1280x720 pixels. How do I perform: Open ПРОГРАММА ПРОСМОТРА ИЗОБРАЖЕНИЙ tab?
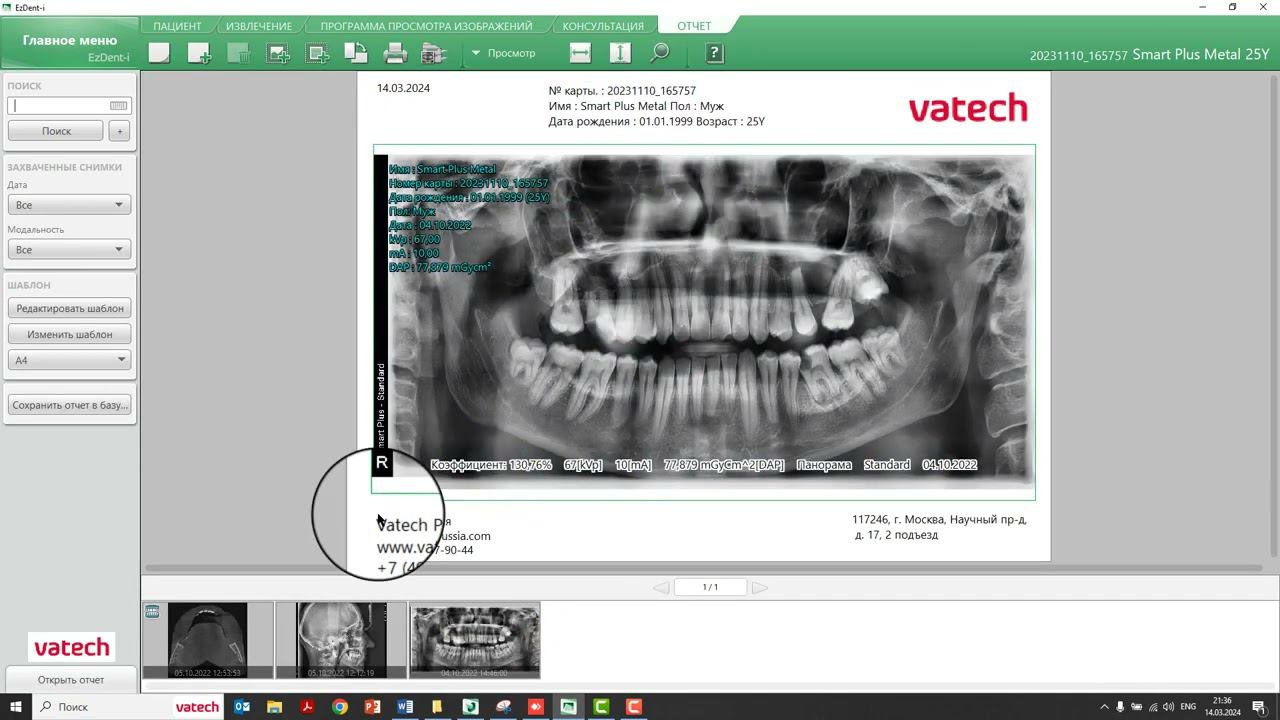click(x=426, y=26)
